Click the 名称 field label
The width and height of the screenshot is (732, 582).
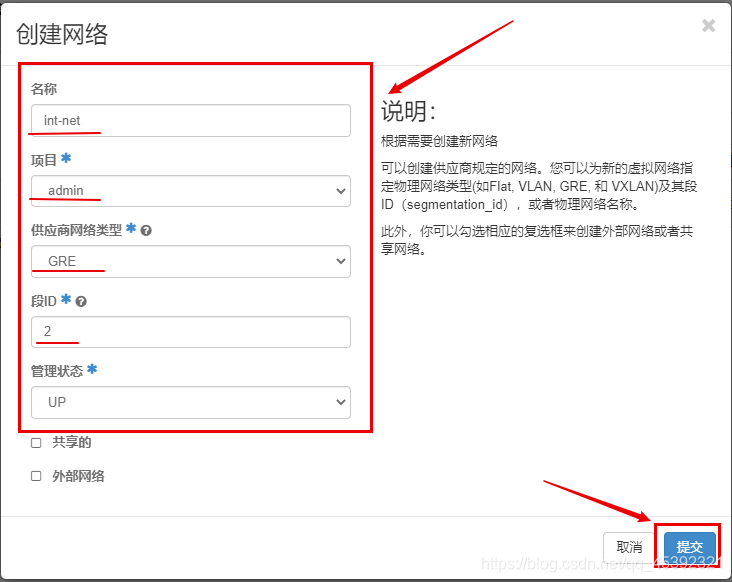click(44, 89)
